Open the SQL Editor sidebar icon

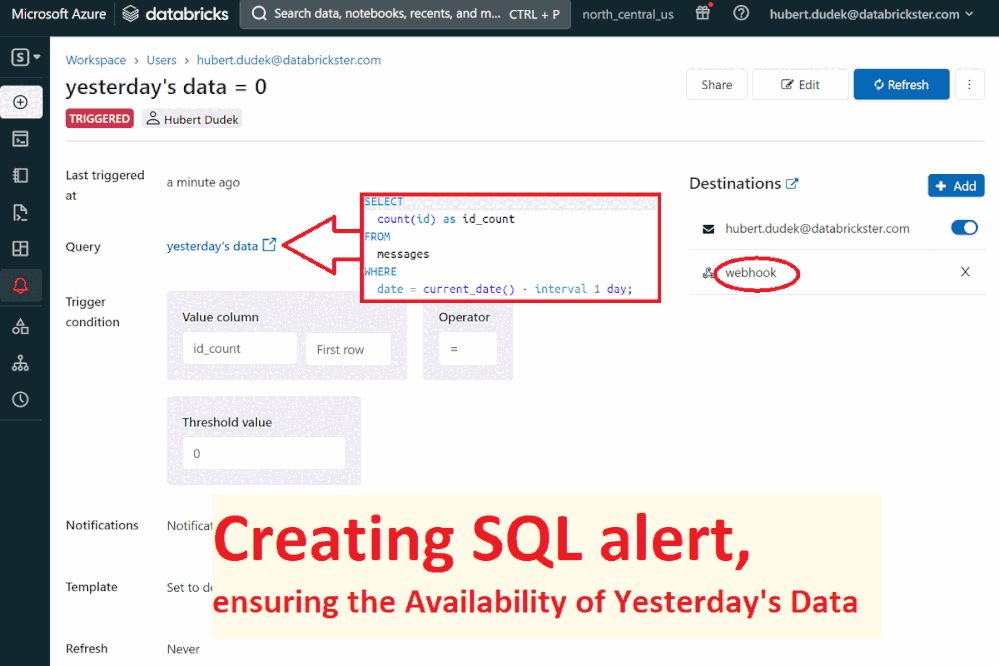(x=20, y=139)
